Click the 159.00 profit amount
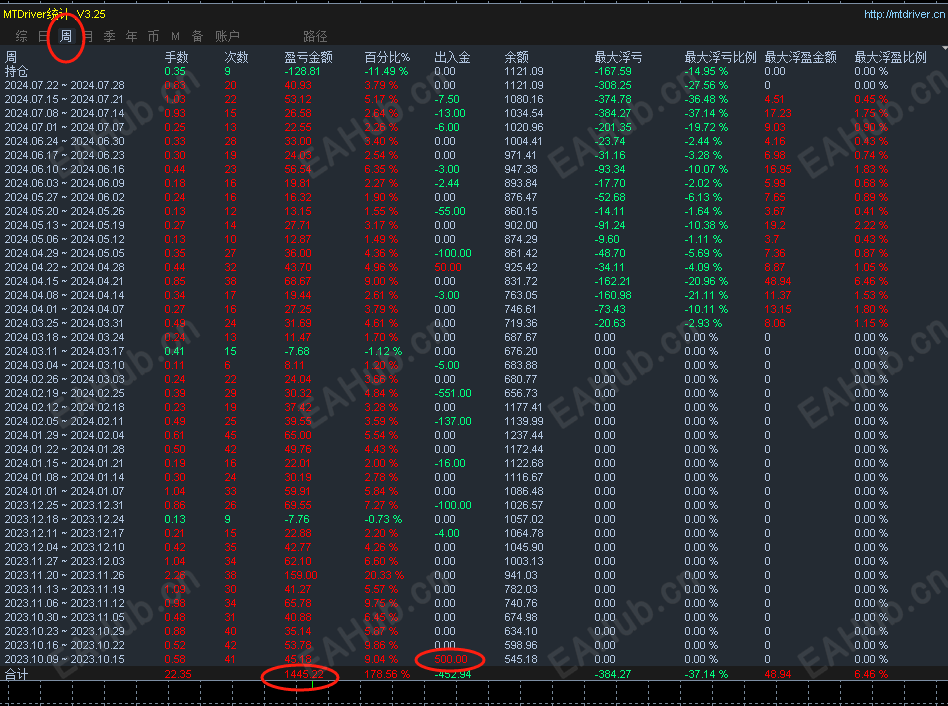This screenshot has width=948, height=706. pos(301,575)
